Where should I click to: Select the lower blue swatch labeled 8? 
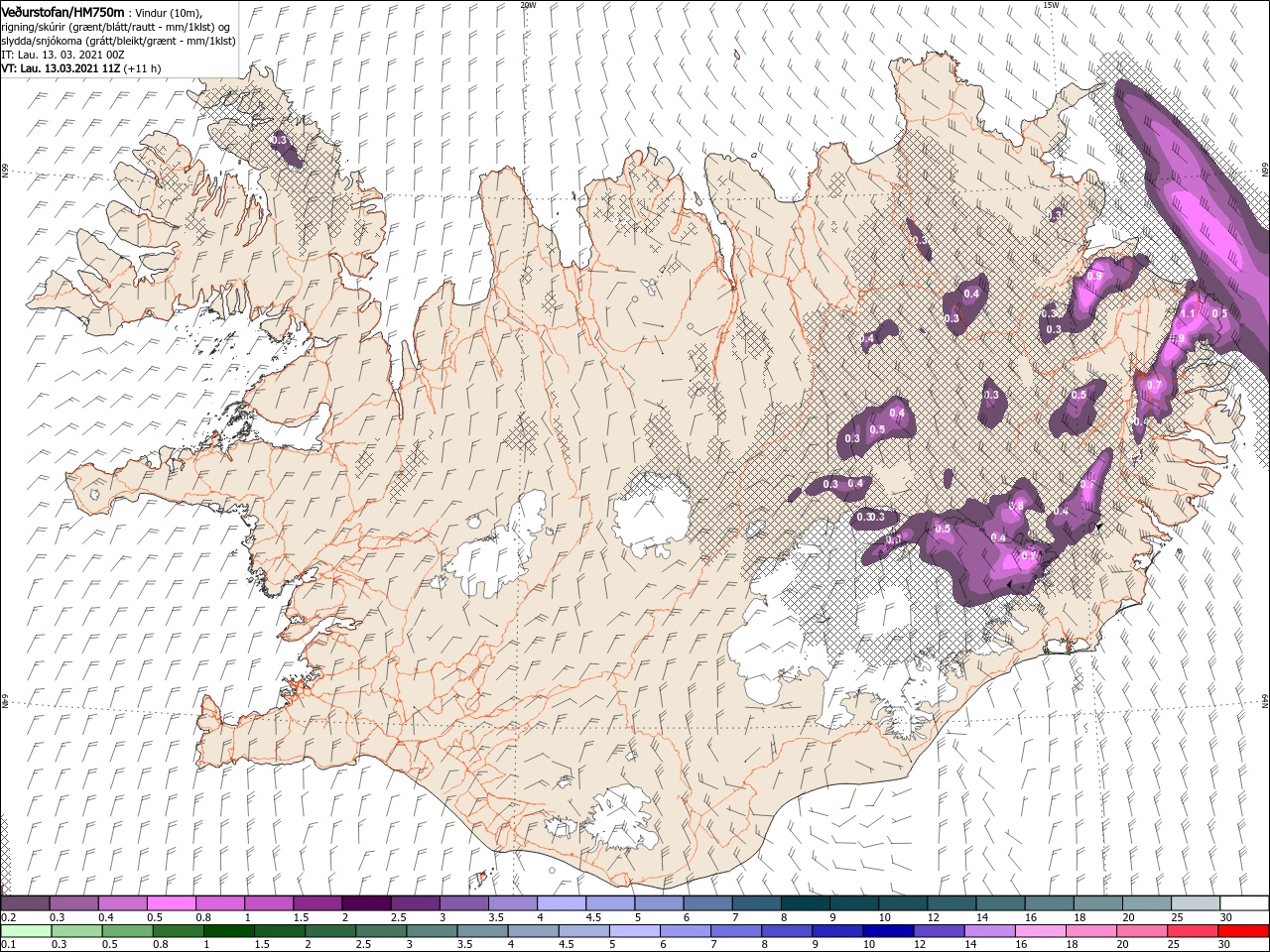pyautogui.click(x=788, y=930)
